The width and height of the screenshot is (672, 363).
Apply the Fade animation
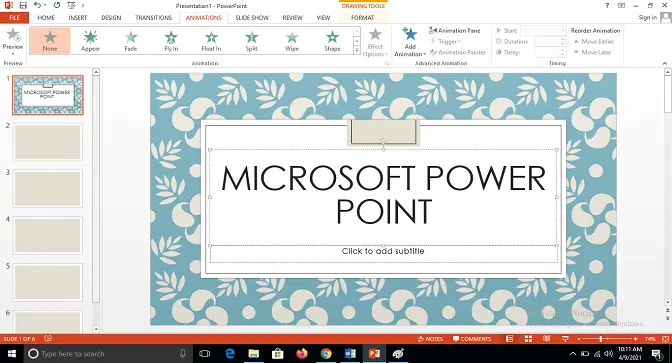131,41
